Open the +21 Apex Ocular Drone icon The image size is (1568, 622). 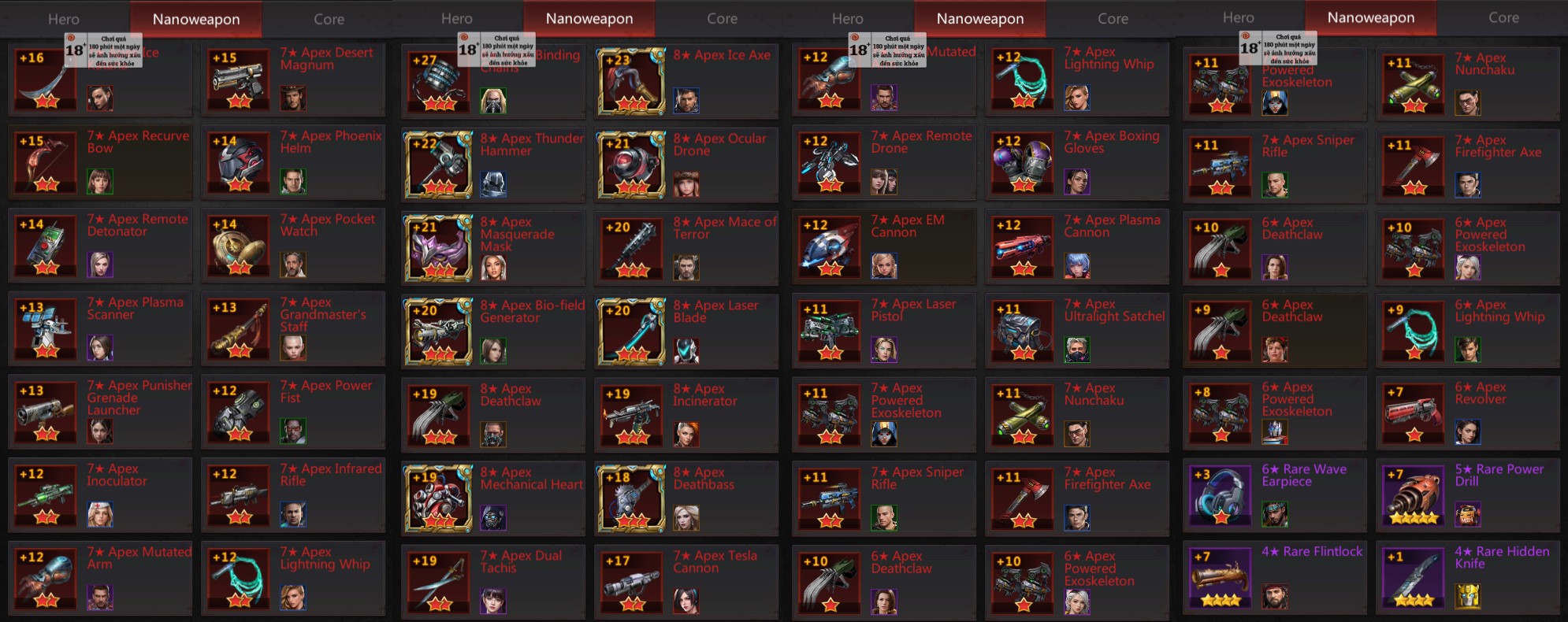[x=632, y=165]
